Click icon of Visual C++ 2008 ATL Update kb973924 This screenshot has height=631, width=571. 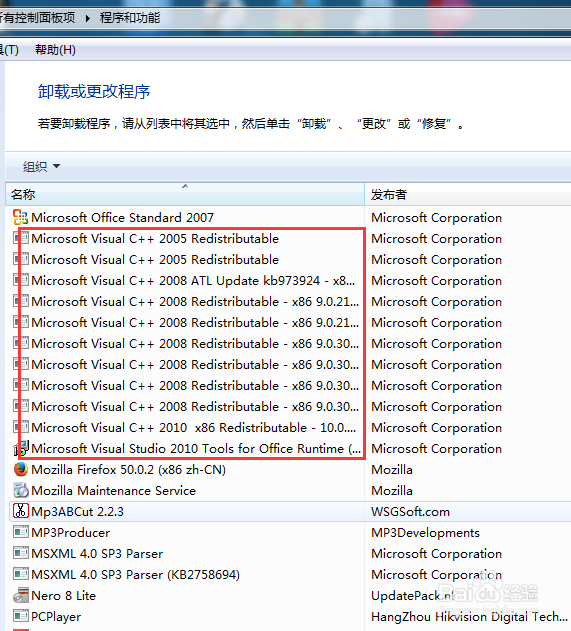[x=21, y=280]
